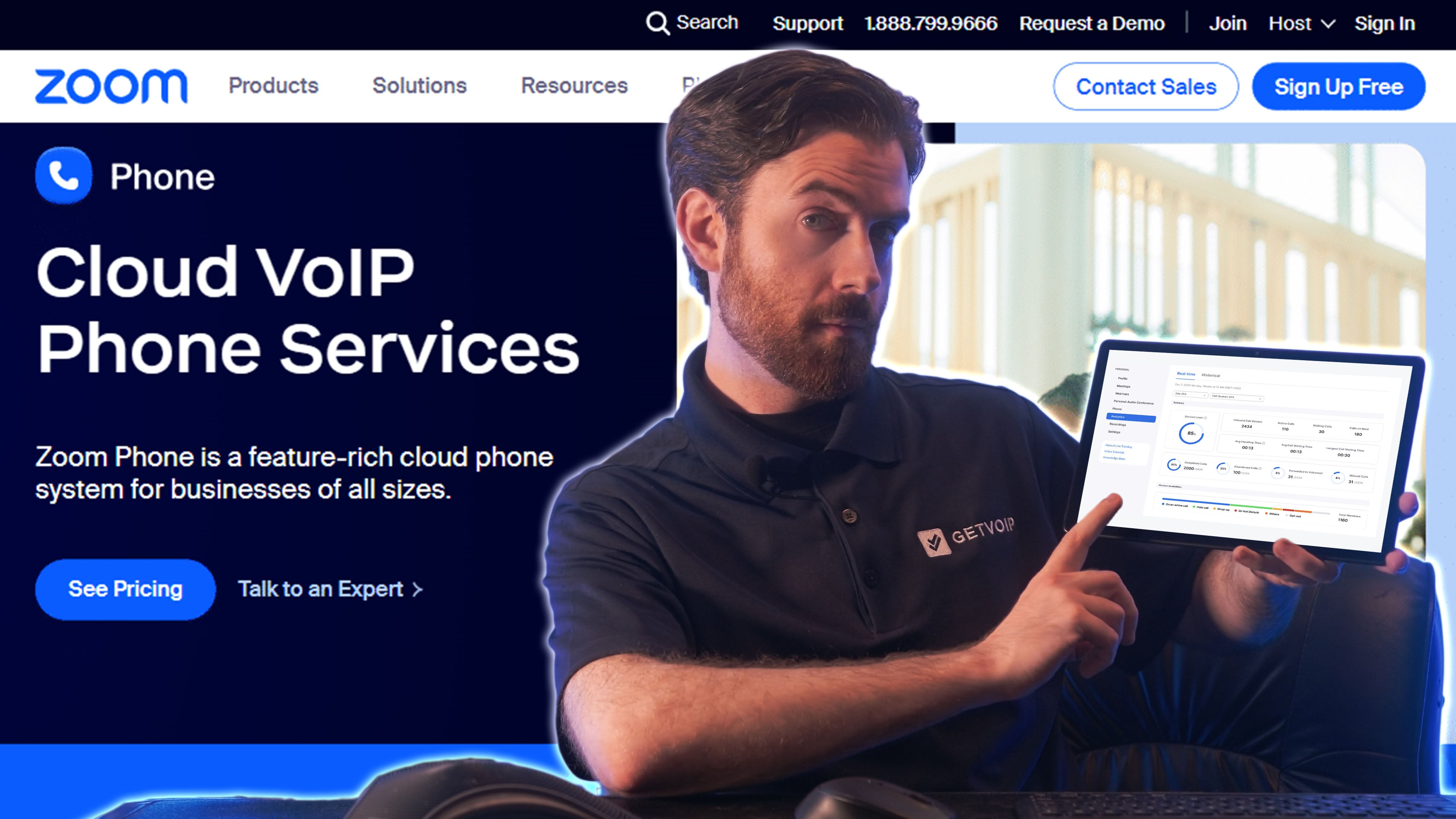Click the 1.888.799.9666 phone number
1456x819 pixels.
[x=931, y=23]
